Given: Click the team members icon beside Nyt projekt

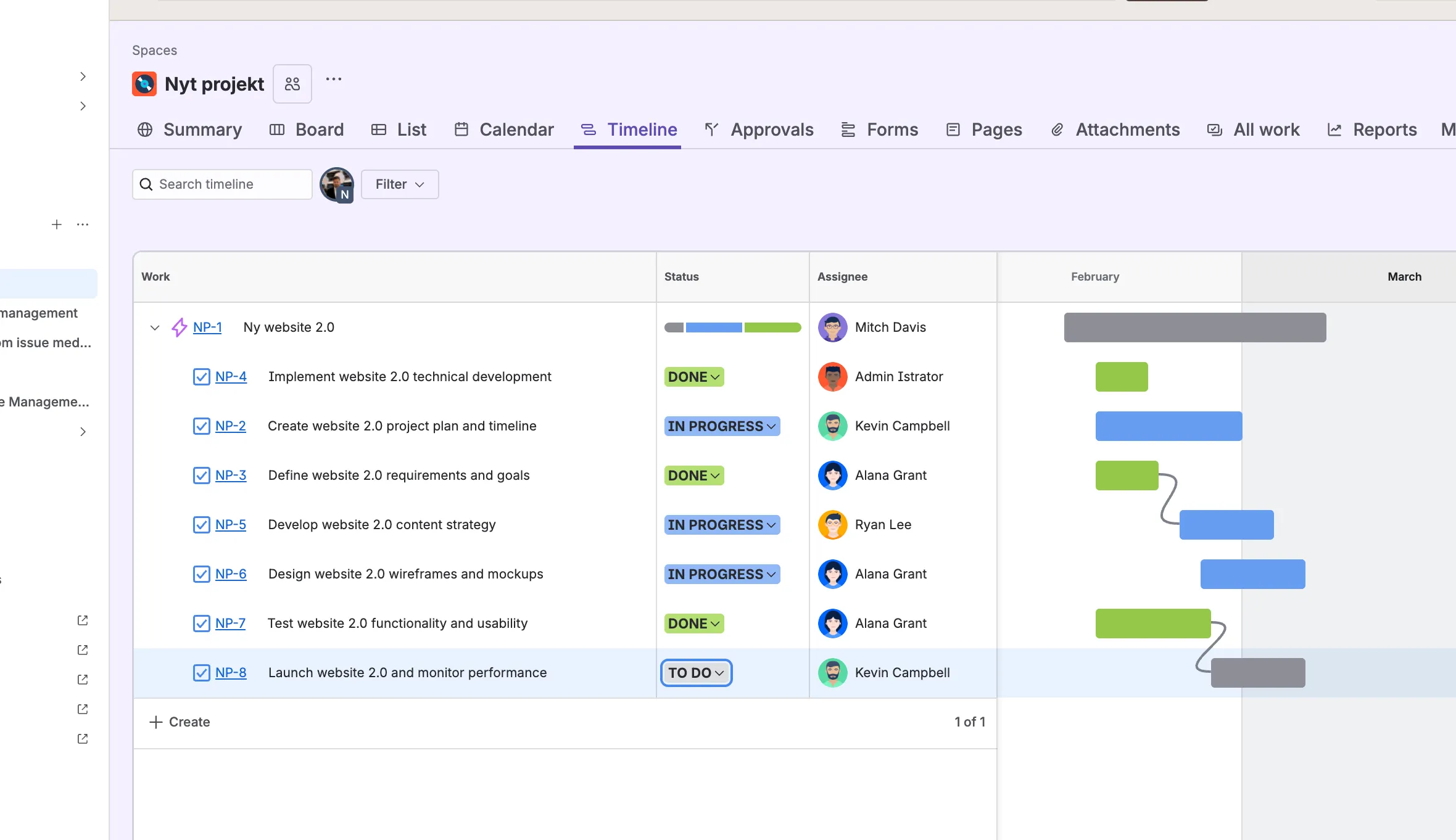Looking at the screenshot, I should click(292, 84).
